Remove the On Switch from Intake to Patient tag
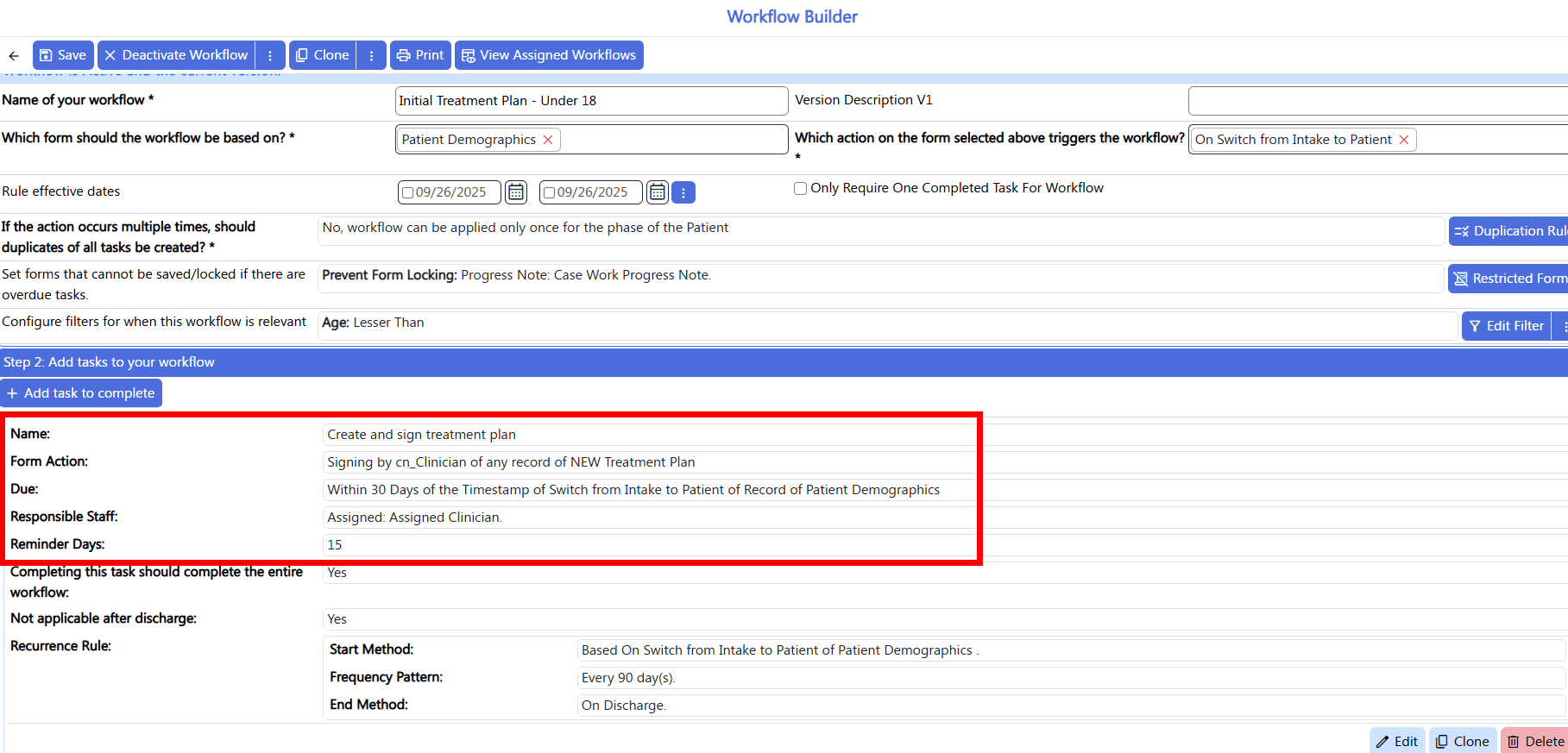 click(x=1404, y=140)
